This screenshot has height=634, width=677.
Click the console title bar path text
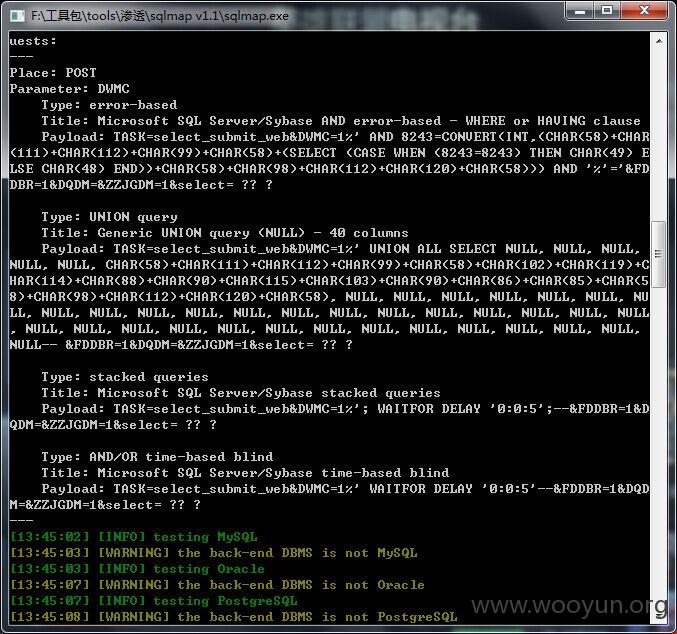pyautogui.click(x=160, y=16)
